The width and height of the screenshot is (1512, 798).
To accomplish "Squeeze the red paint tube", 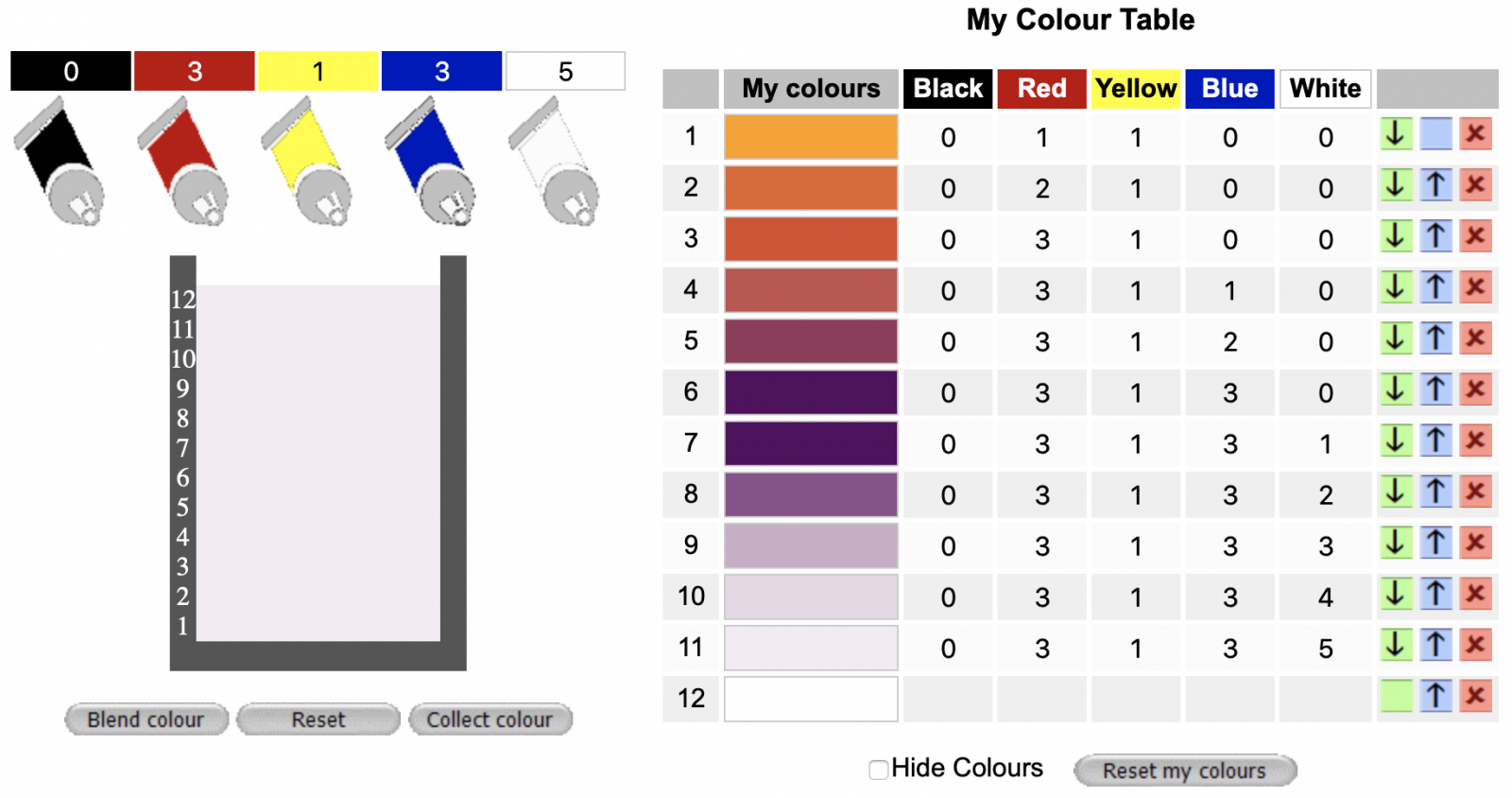I will point(182,163).
